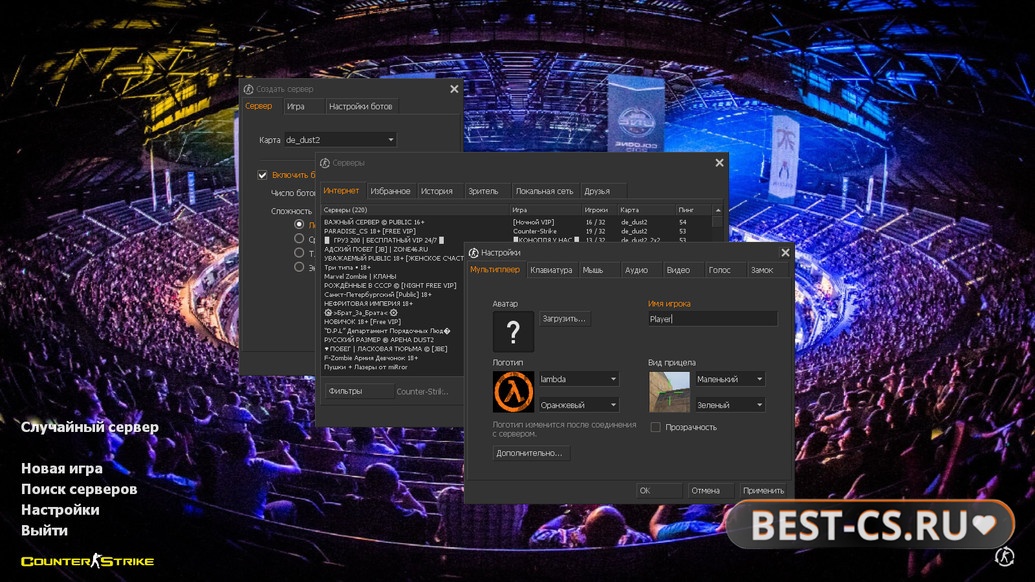Viewport: 1035px width, 582px height.
Task: Open the Маленький crosshair size dropdown
Action: pyautogui.click(x=730, y=379)
